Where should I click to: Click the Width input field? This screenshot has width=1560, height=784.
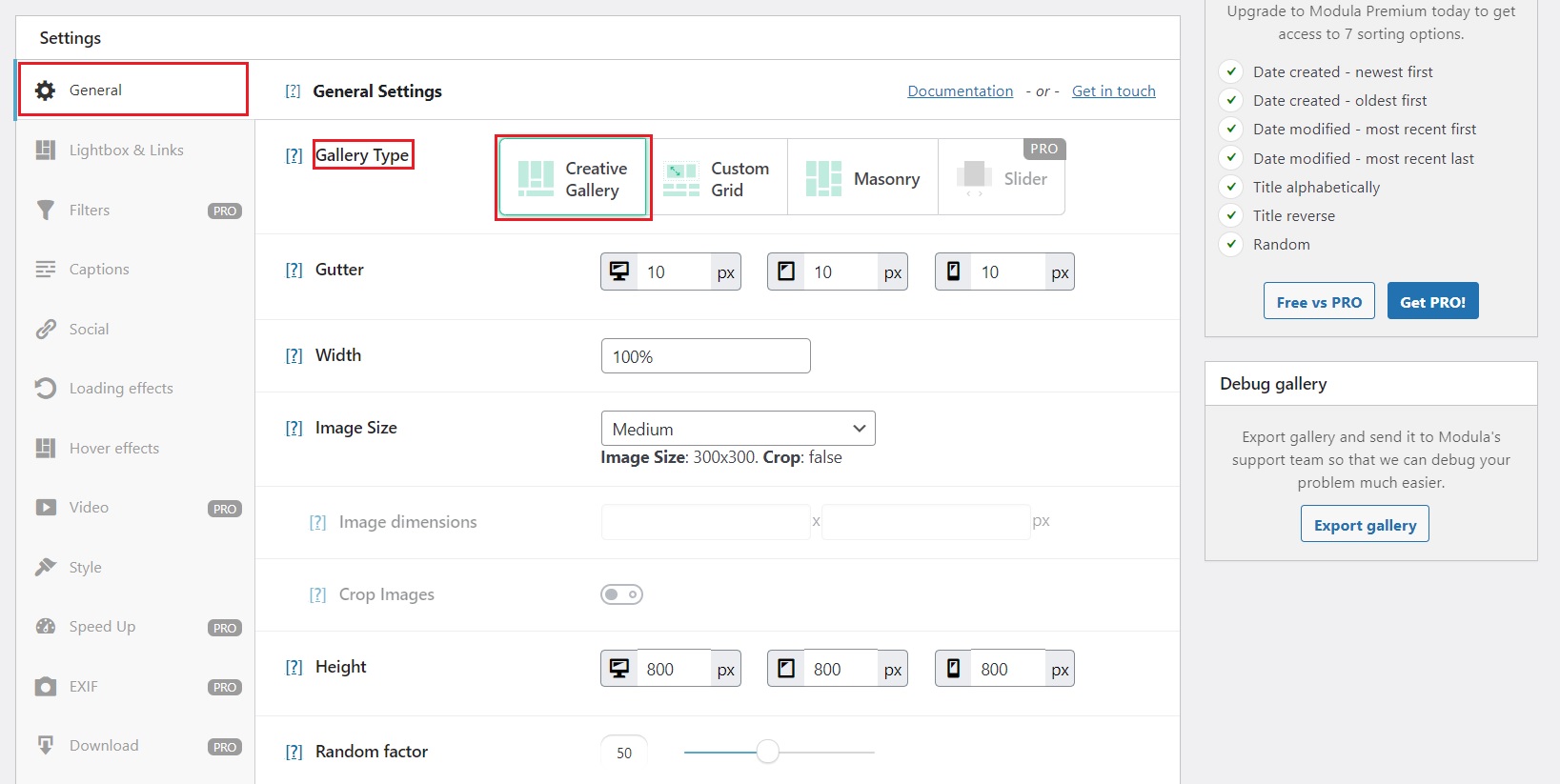(x=705, y=356)
